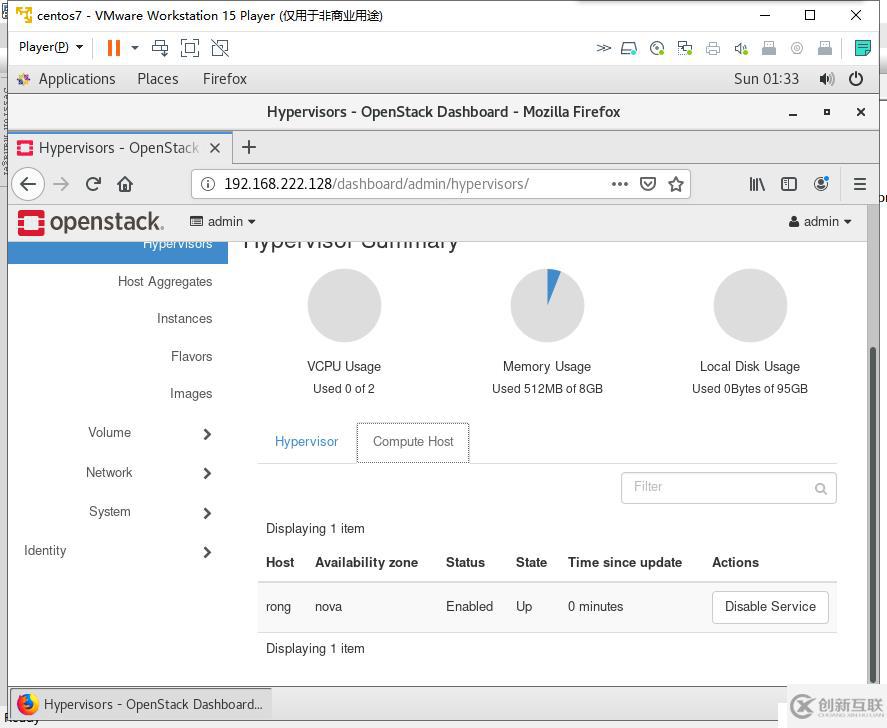Click Firefox reload page icon
Screen dimensions: 887x728
click(93, 184)
